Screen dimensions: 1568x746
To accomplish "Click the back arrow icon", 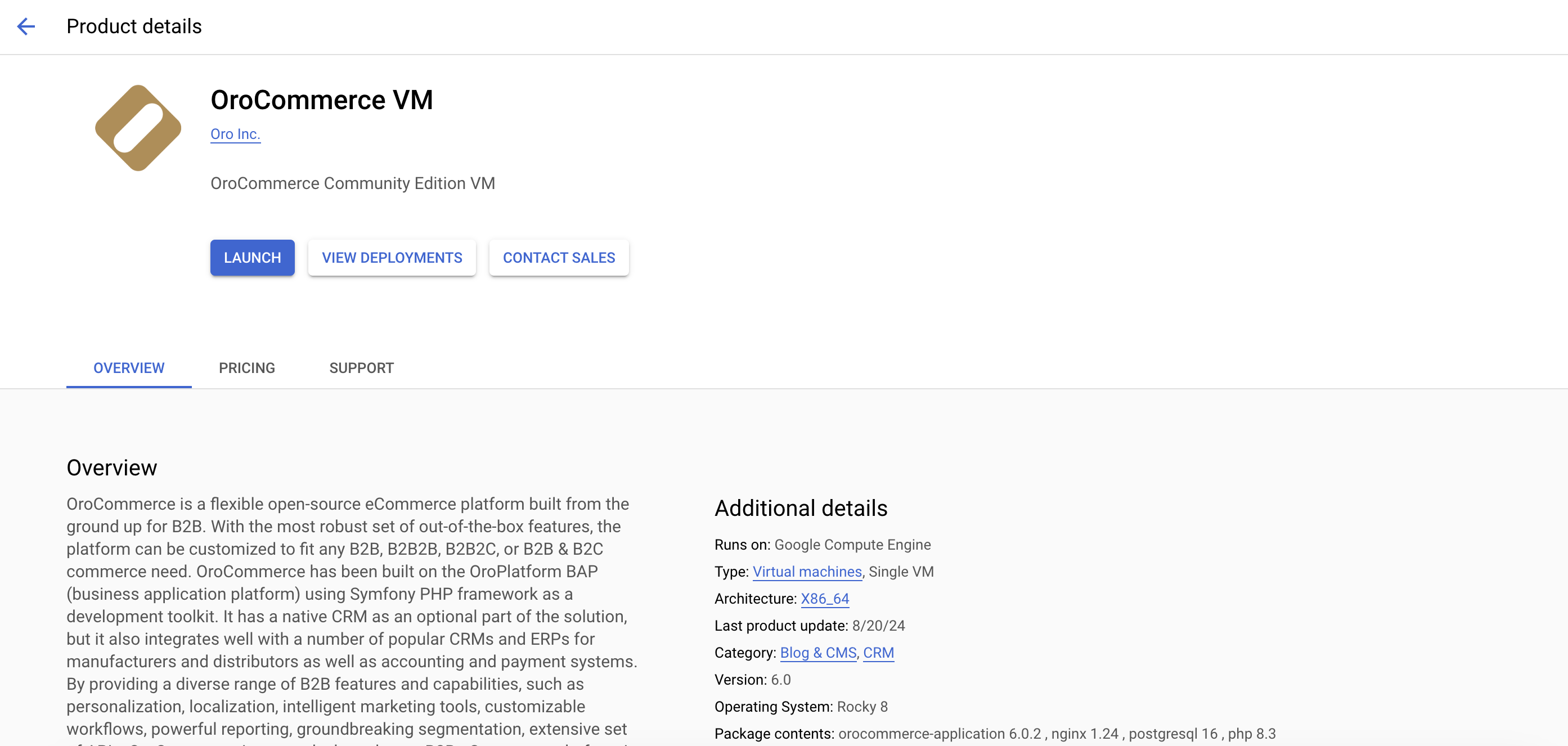I will pos(25,26).
